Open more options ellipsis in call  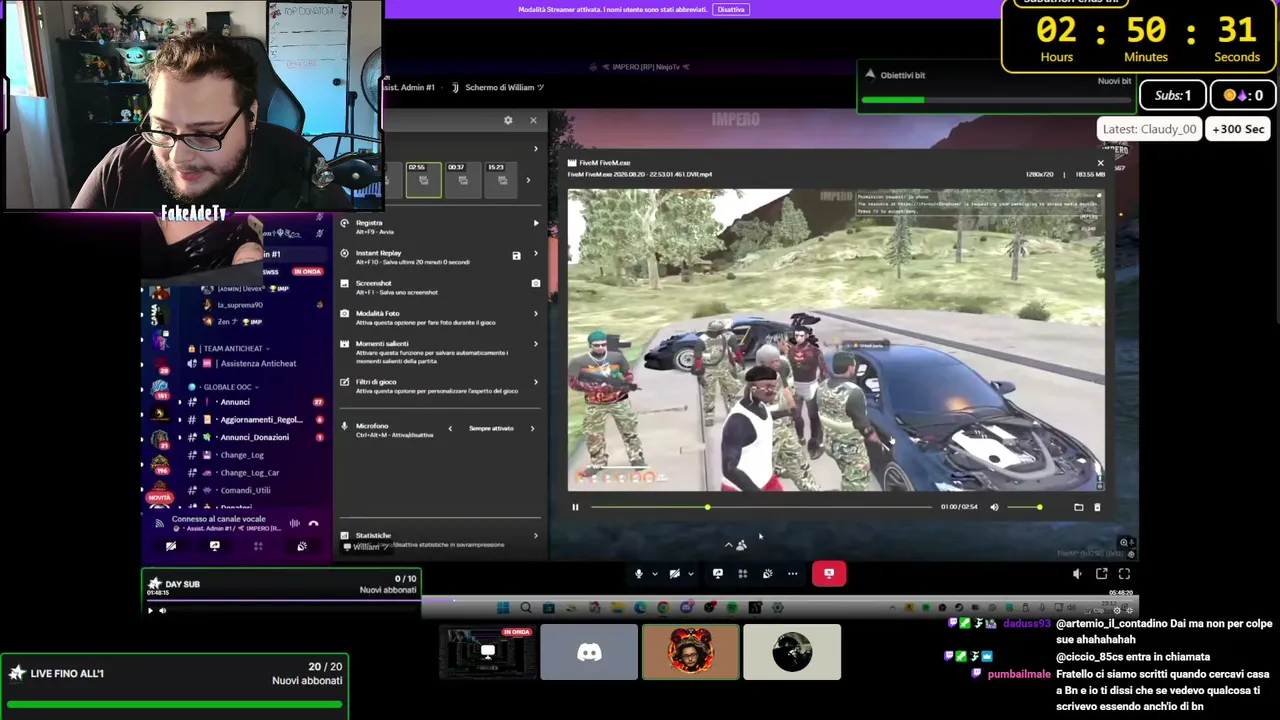[792, 574]
